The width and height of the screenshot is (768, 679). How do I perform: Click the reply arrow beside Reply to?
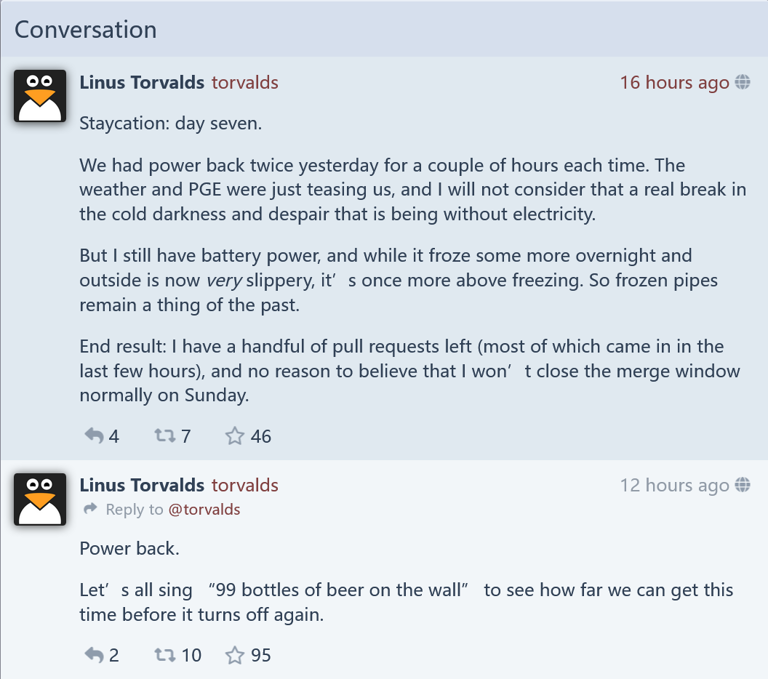90,509
